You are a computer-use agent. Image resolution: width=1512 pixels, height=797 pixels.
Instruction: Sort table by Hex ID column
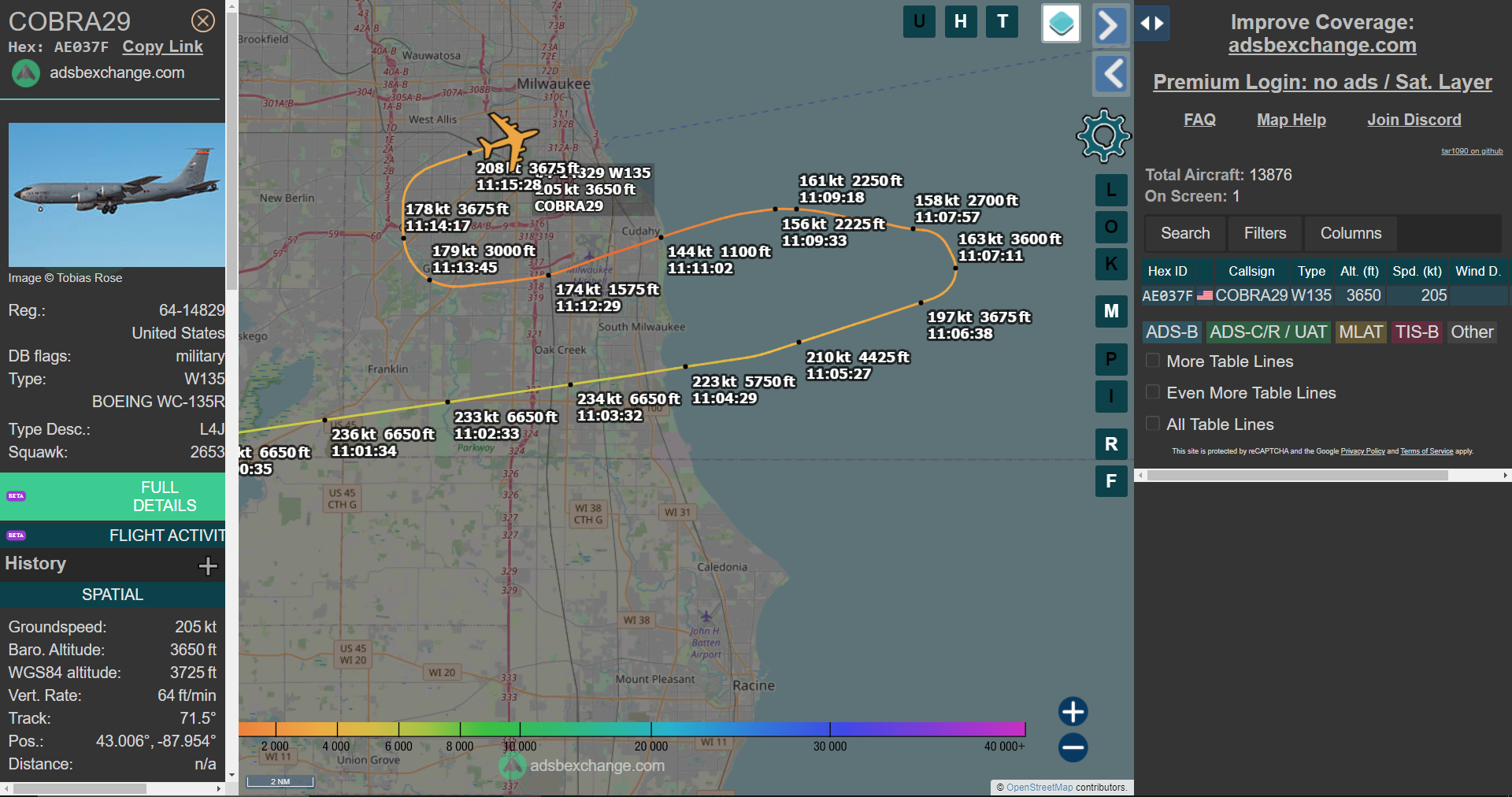[x=1167, y=271]
